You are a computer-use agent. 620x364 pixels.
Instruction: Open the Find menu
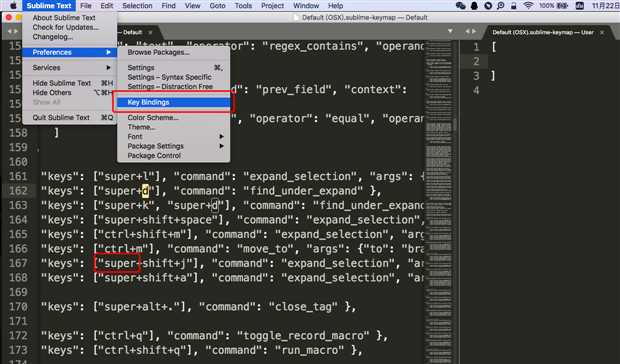(168, 6)
